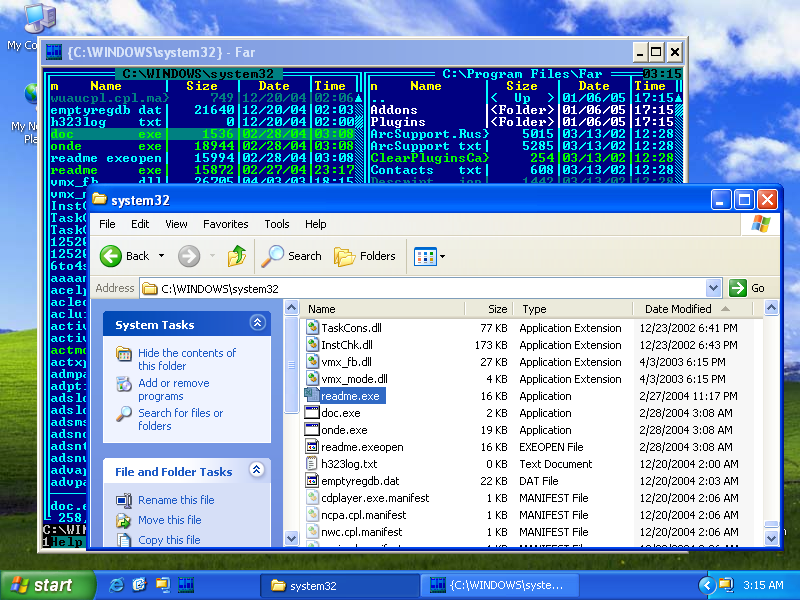Image resolution: width=800 pixels, height=600 pixels.
Task: Collapse the System Tasks panel
Action: pyautogui.click(x=257, y=322)
